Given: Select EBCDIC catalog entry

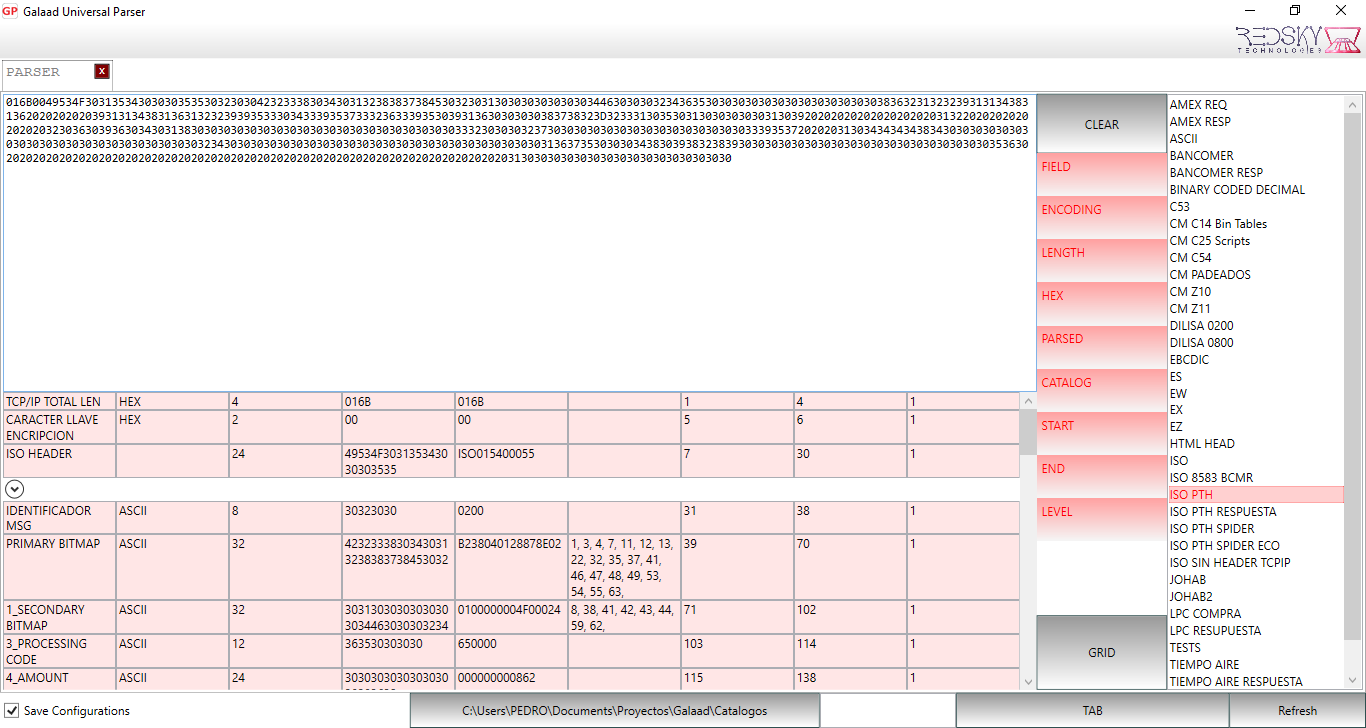Looking at the screenshot, I should coord(1189,360).
